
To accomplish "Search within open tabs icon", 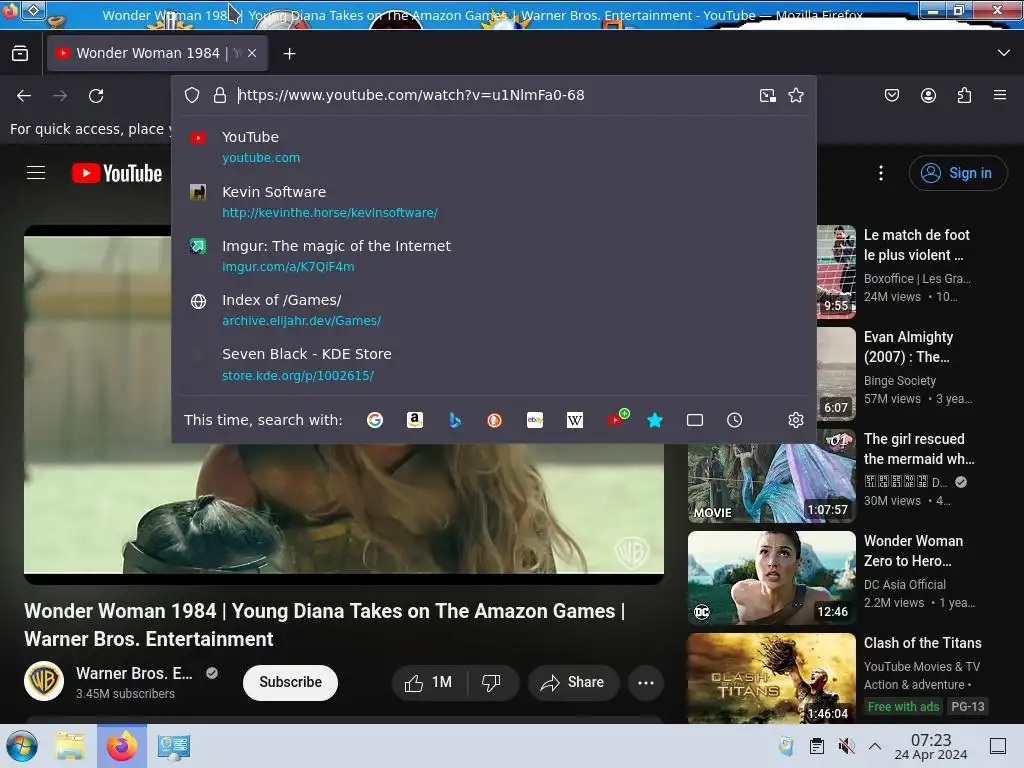I will coord(695,420).
